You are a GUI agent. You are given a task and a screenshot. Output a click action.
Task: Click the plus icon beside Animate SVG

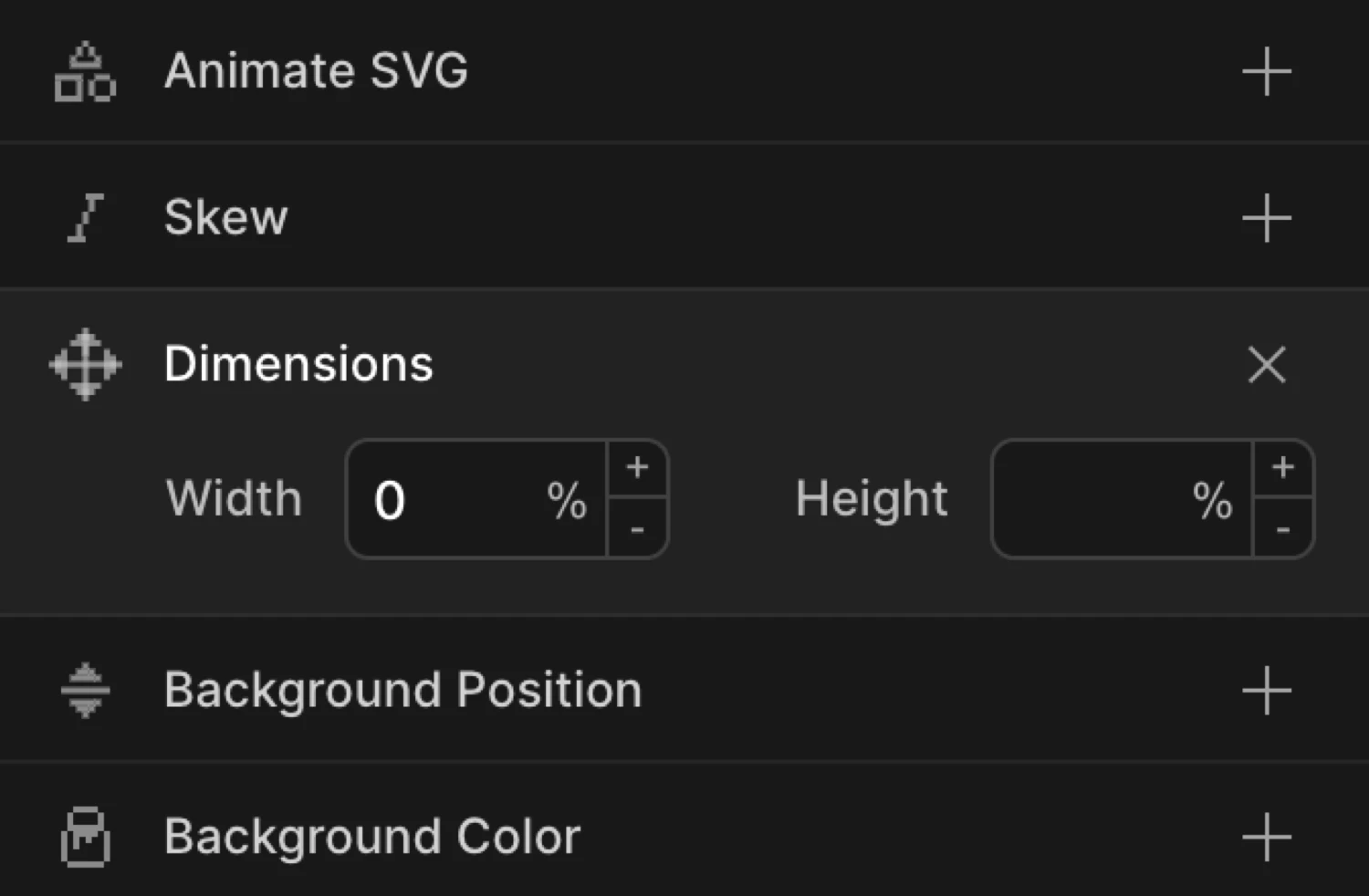click(x=1266, y=71)
